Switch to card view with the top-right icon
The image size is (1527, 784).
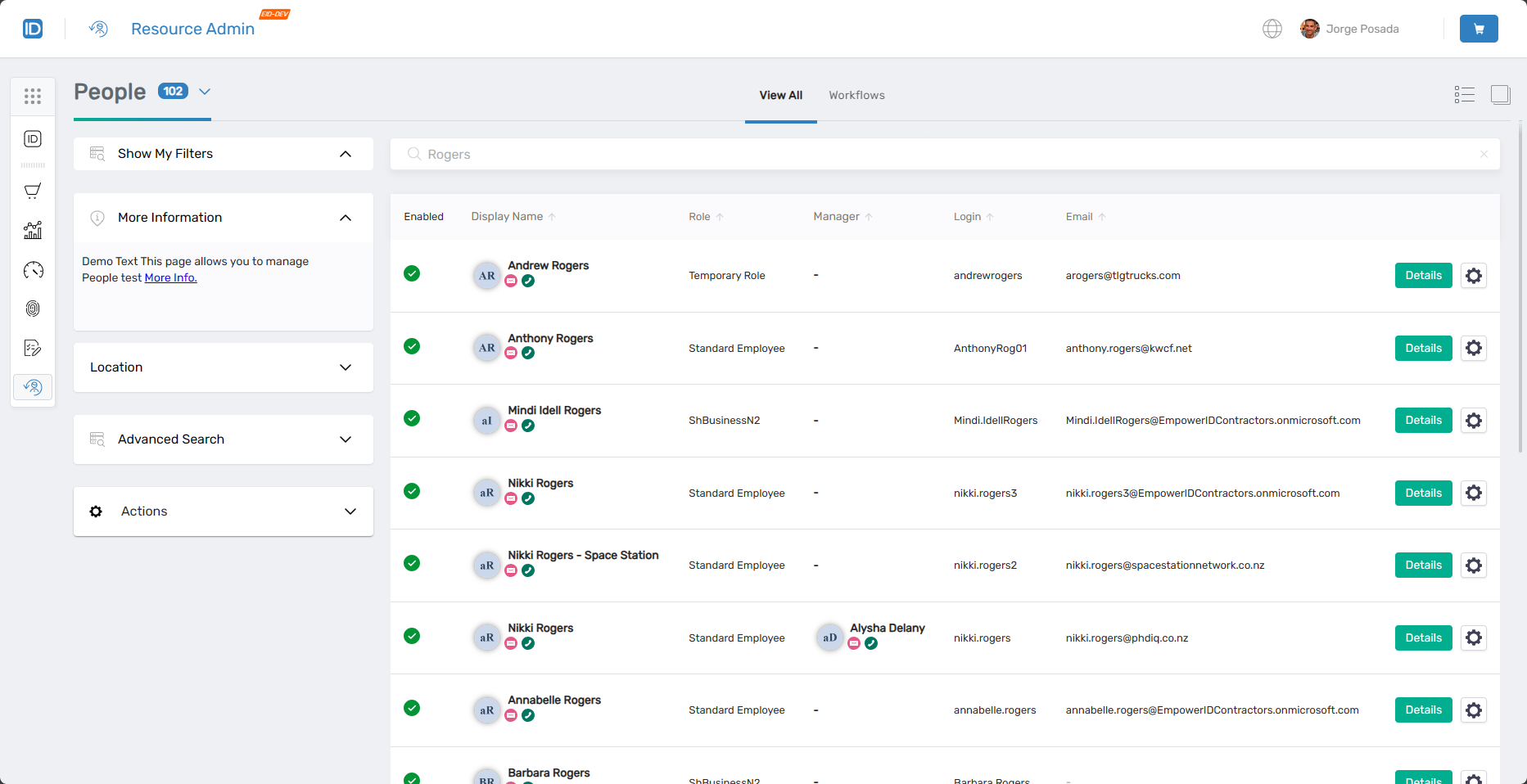pyautogui.click(x=1502, y=94)
